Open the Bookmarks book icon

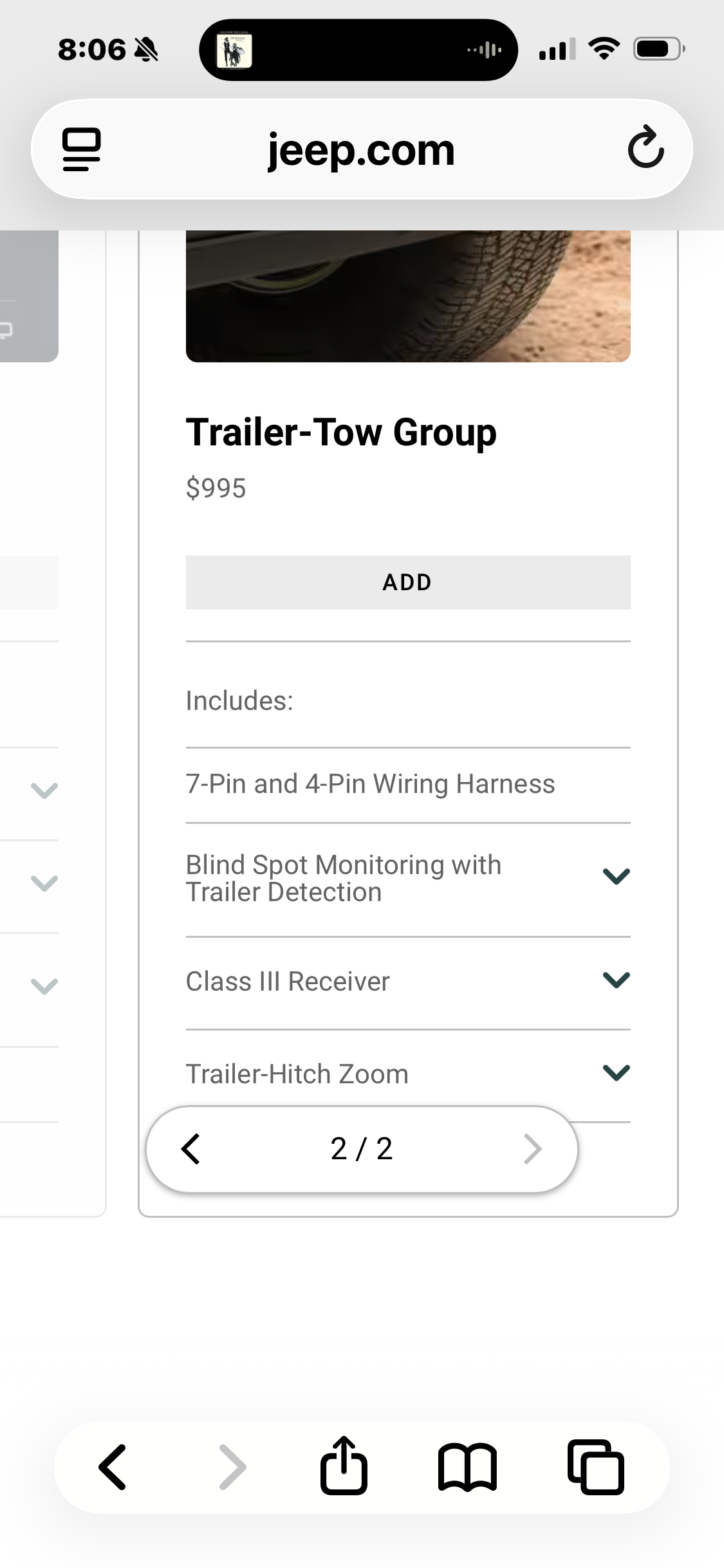tap(467, 1468)
